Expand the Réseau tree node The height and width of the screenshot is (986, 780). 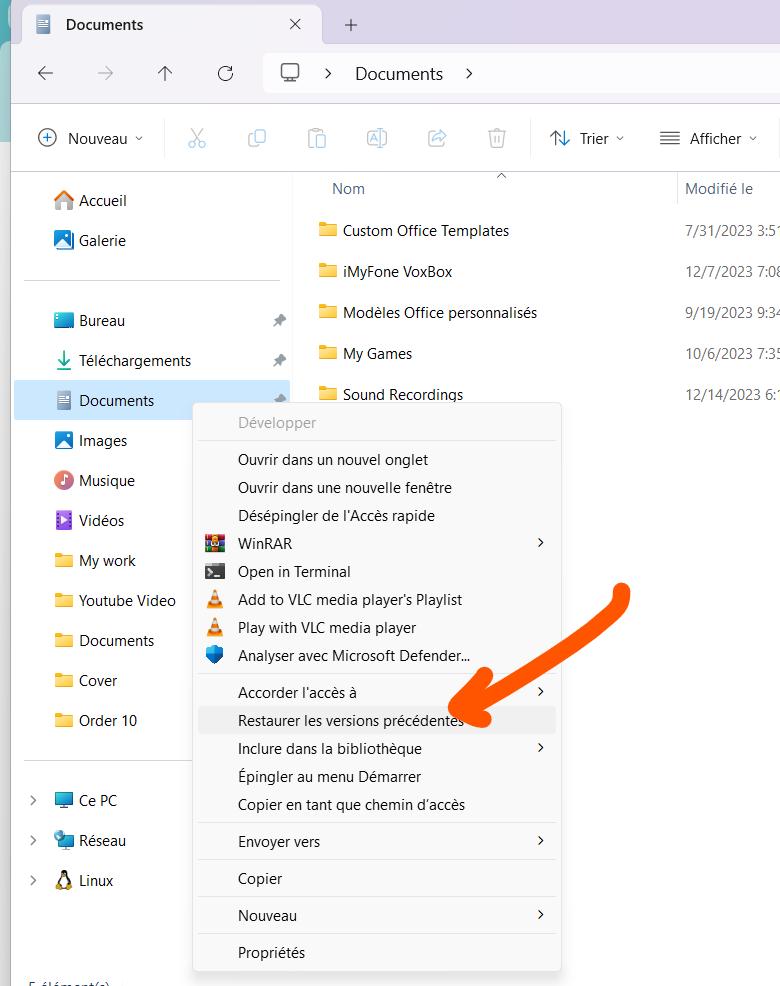point(33,841)
